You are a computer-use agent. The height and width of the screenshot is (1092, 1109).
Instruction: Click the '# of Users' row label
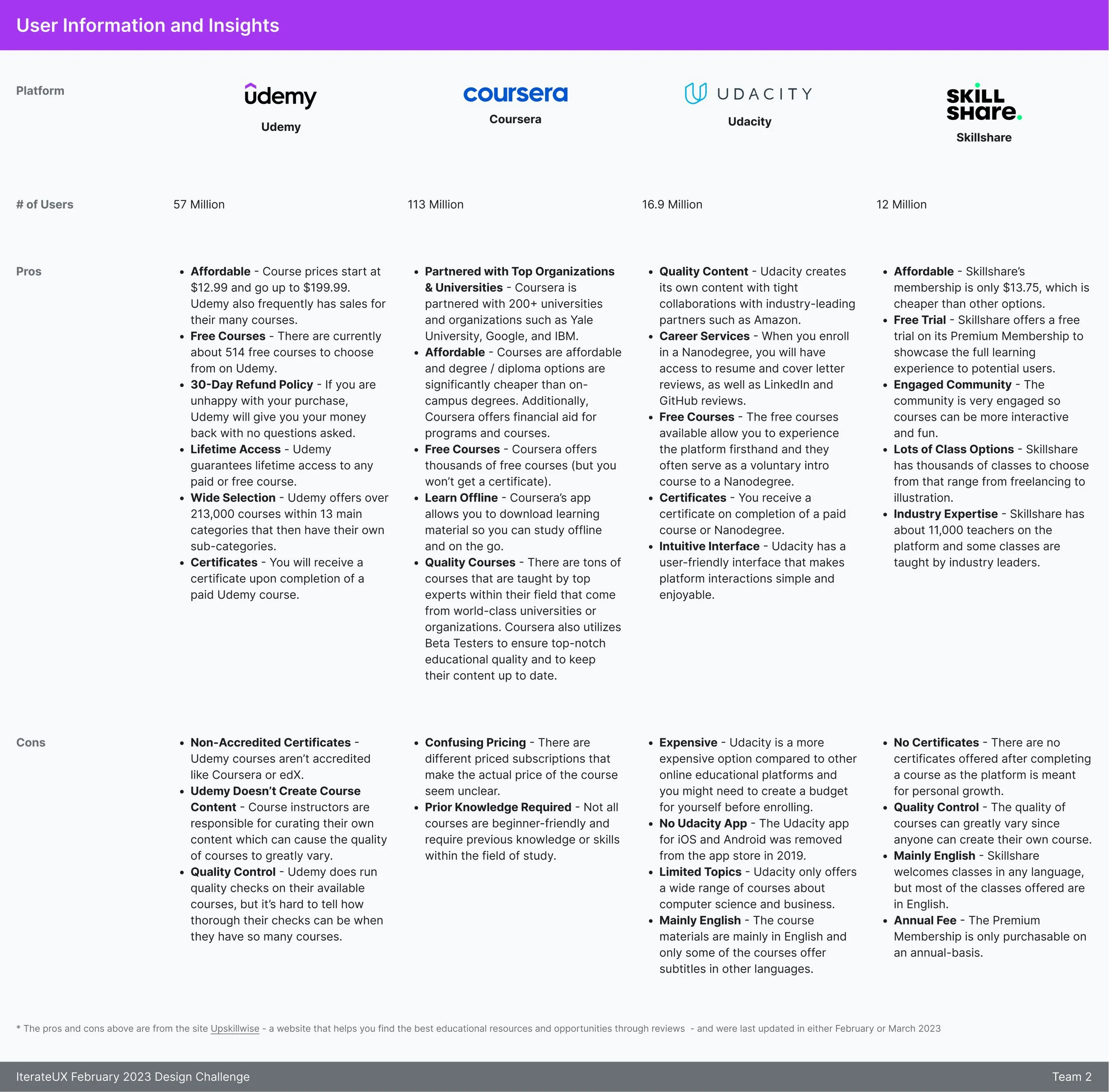45,205
